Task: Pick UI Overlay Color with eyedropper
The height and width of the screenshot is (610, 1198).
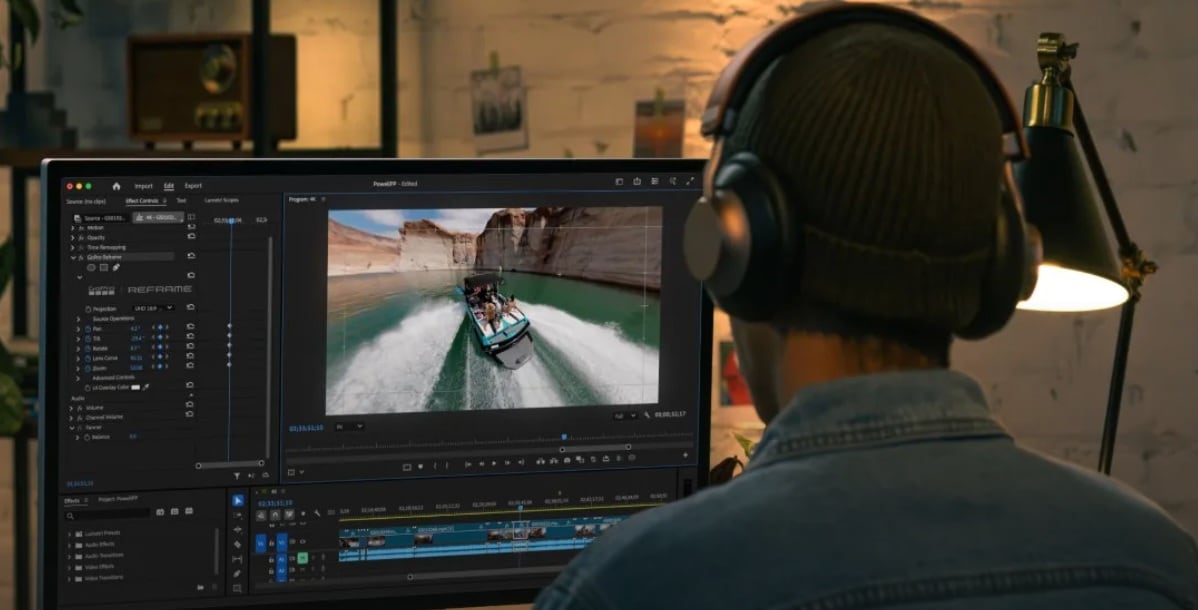Action: point(146,388)
